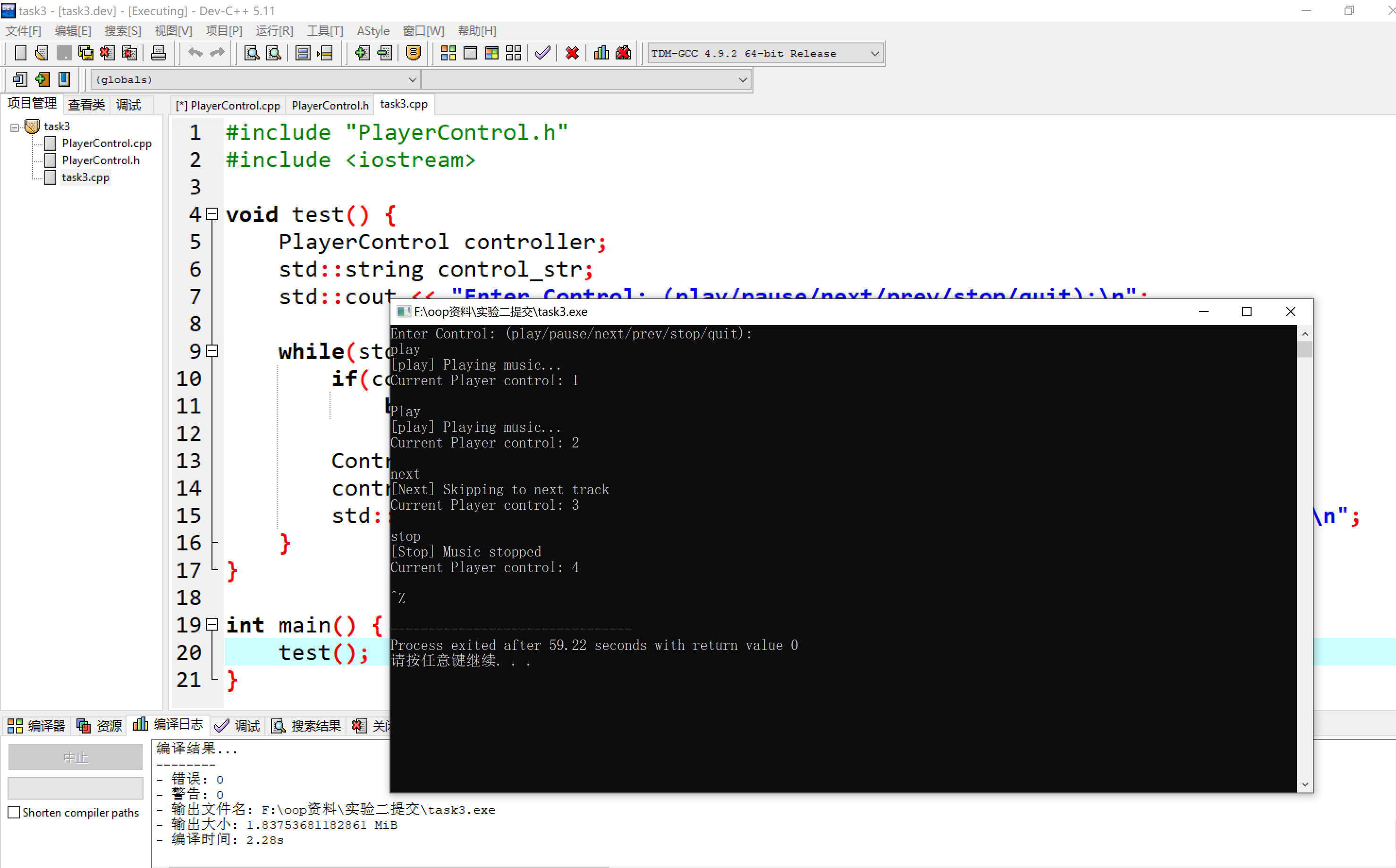Screen dimensions: 1396x868
Task: Switch to the PlayerControl.h editor tab
Action: [x=330, y=105]
